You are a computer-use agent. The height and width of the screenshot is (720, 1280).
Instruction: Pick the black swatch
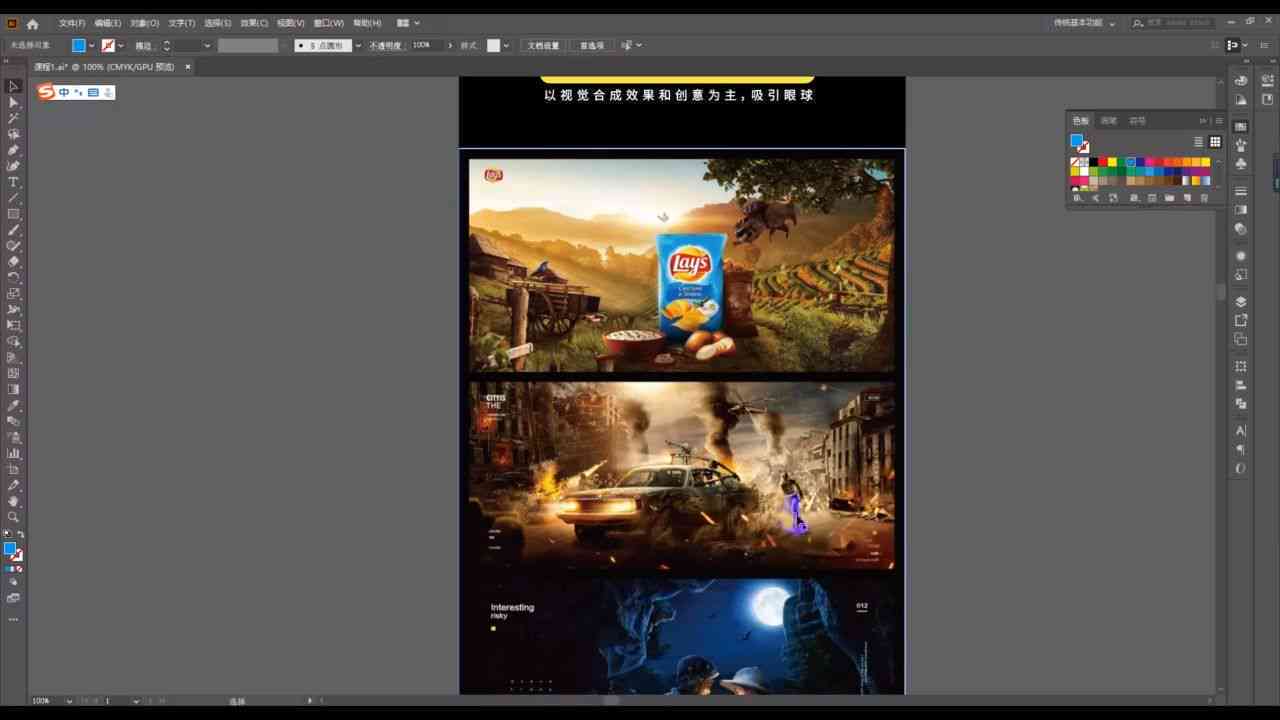[x=1094, y=162]
